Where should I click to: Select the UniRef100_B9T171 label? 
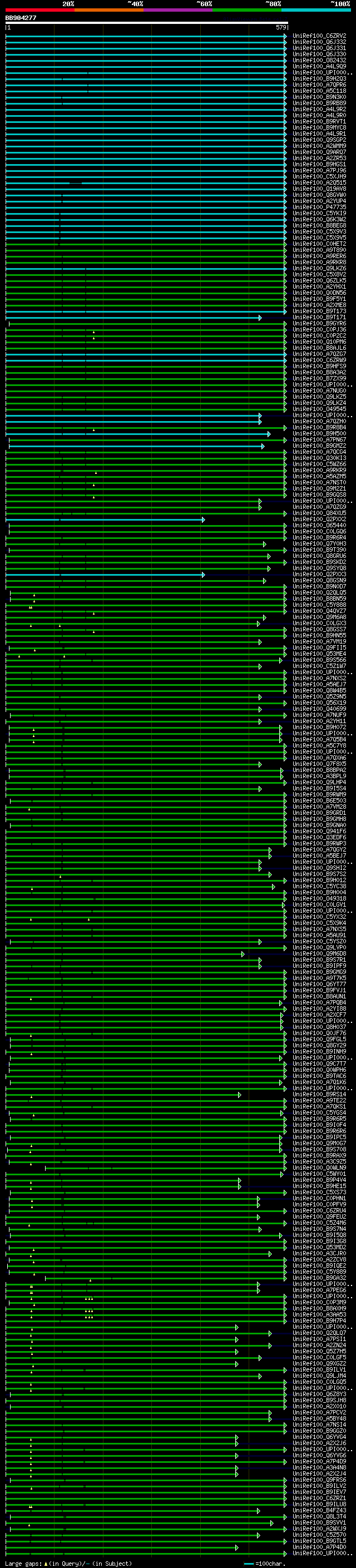319,317
